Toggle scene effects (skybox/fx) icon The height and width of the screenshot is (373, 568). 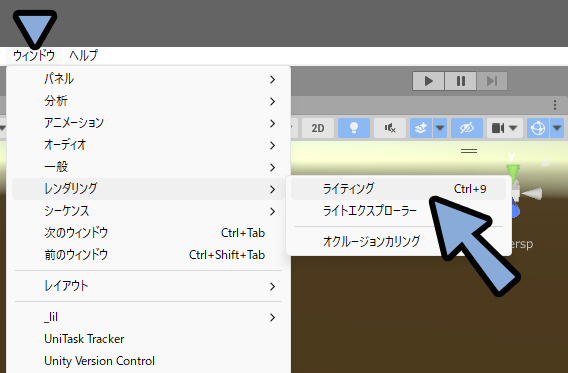[421, 128]
